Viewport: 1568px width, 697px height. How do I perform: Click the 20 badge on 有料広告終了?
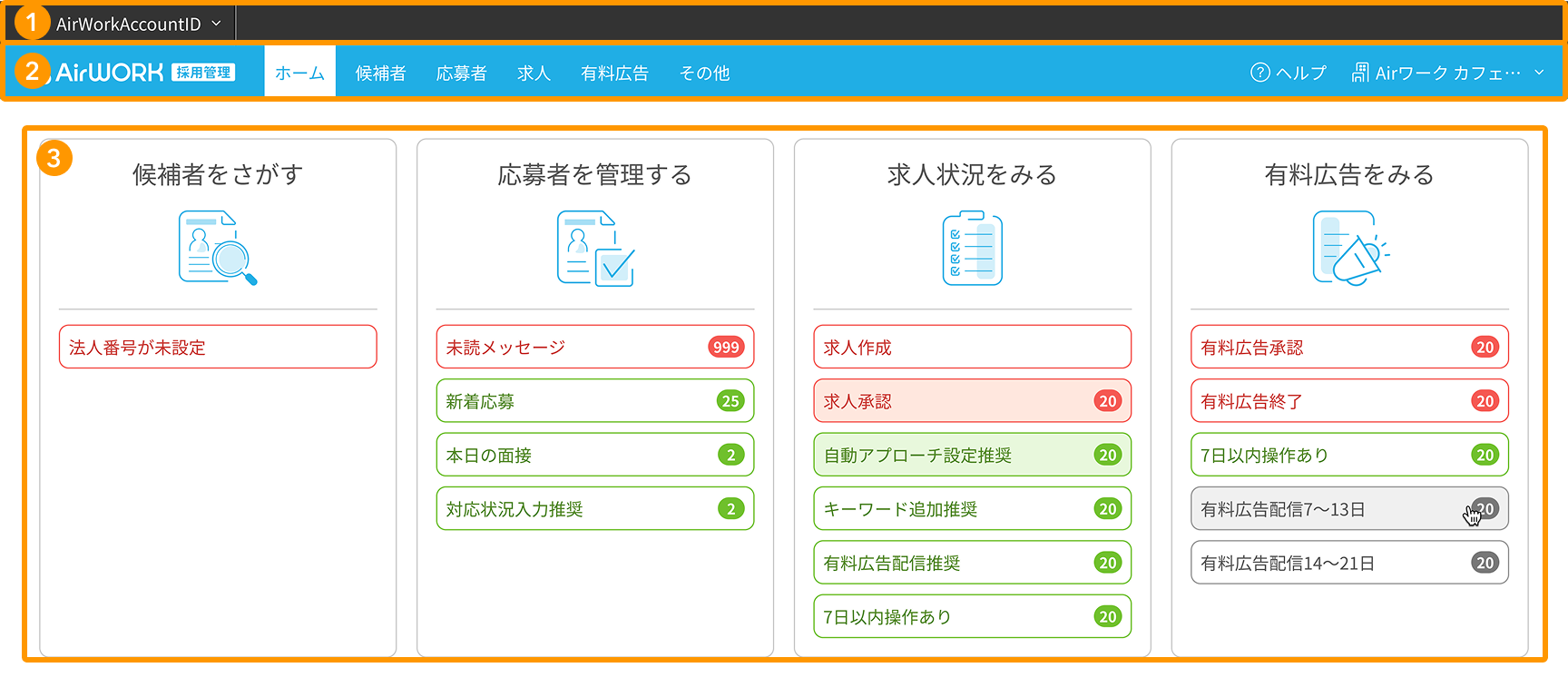pos(1485,400)
